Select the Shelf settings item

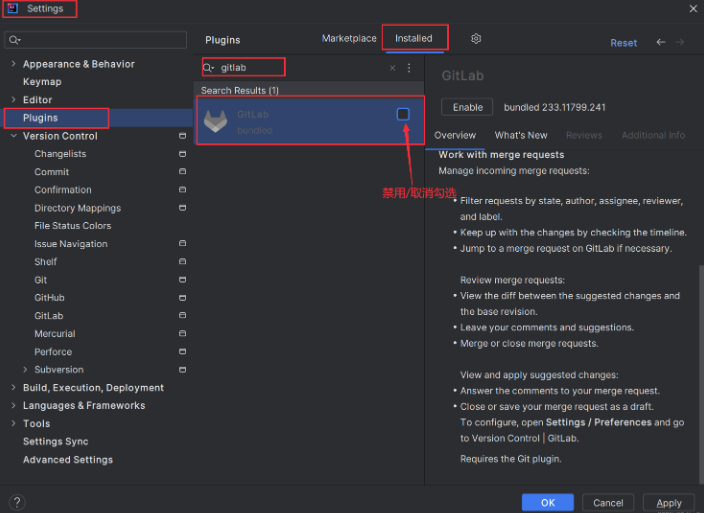coord(45,261)
